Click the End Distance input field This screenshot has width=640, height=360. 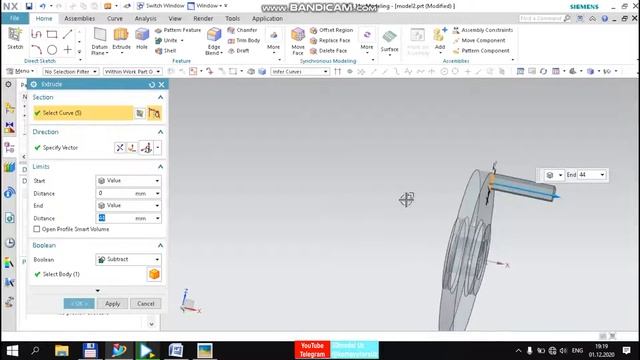click(x=129, y=218)
